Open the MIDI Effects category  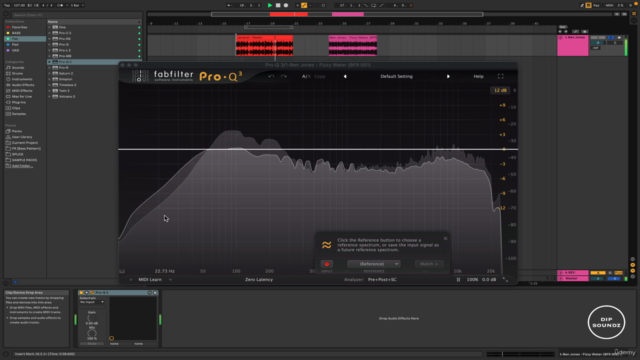22,91
